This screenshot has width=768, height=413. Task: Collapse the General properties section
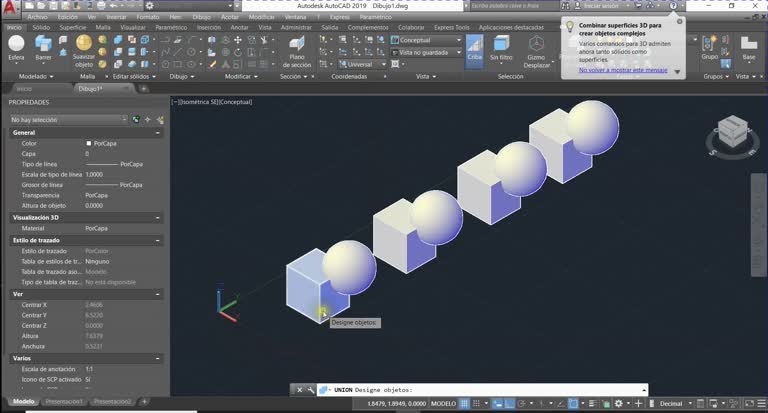tap(158, 133)
